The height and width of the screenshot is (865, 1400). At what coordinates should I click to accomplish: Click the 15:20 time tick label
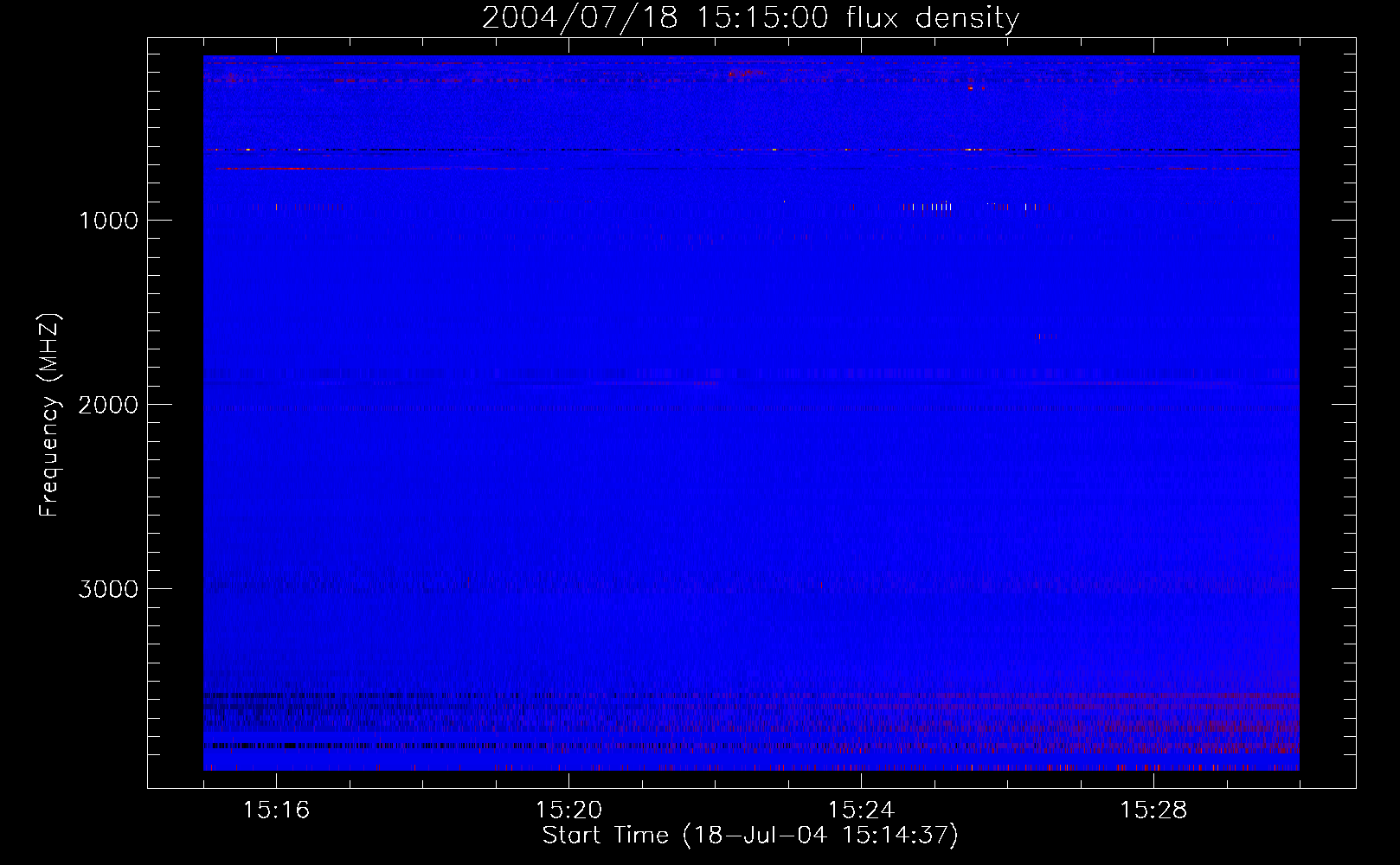point(568,810)
